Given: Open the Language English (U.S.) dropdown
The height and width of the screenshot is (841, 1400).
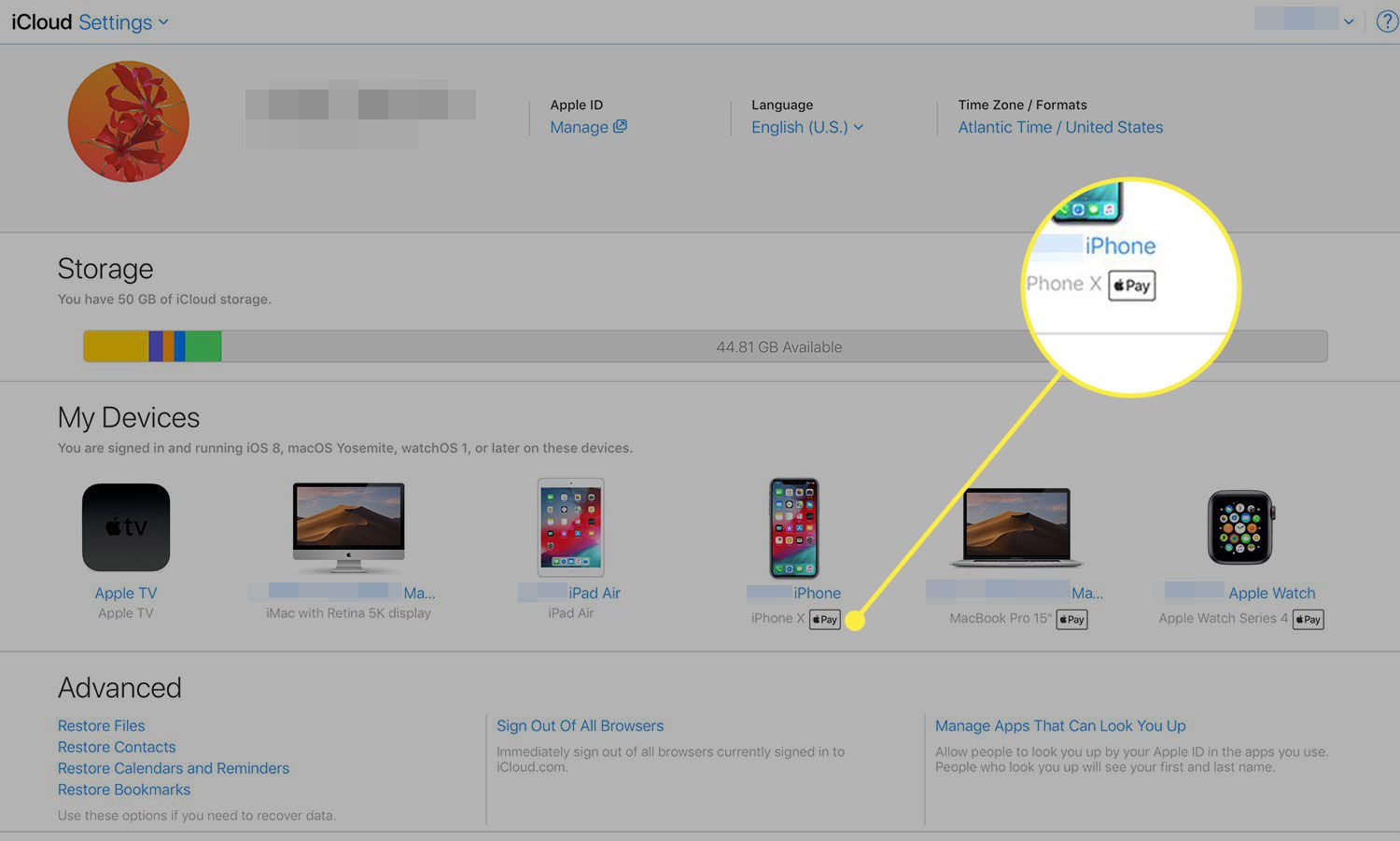Looking at the screenshot, I should pyautogui.click(x=807, y=127).
